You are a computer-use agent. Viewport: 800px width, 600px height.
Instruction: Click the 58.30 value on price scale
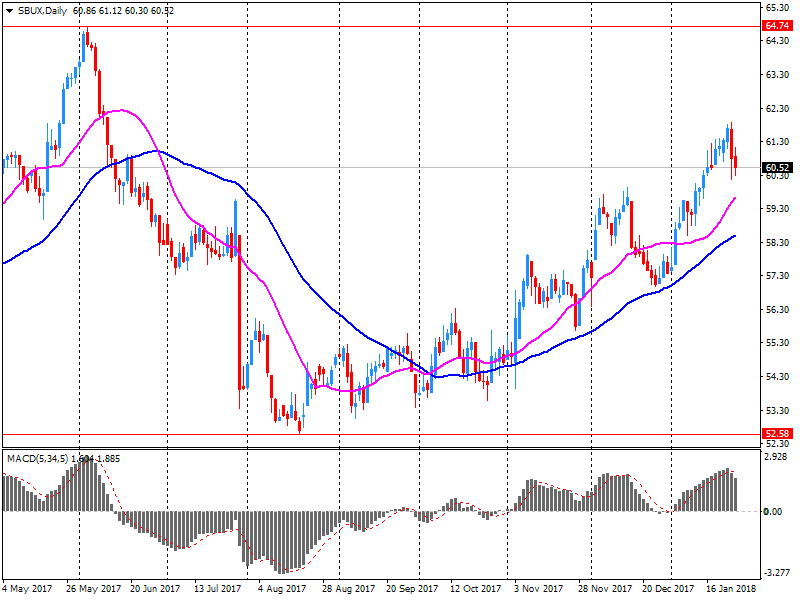tap(777, 242)
